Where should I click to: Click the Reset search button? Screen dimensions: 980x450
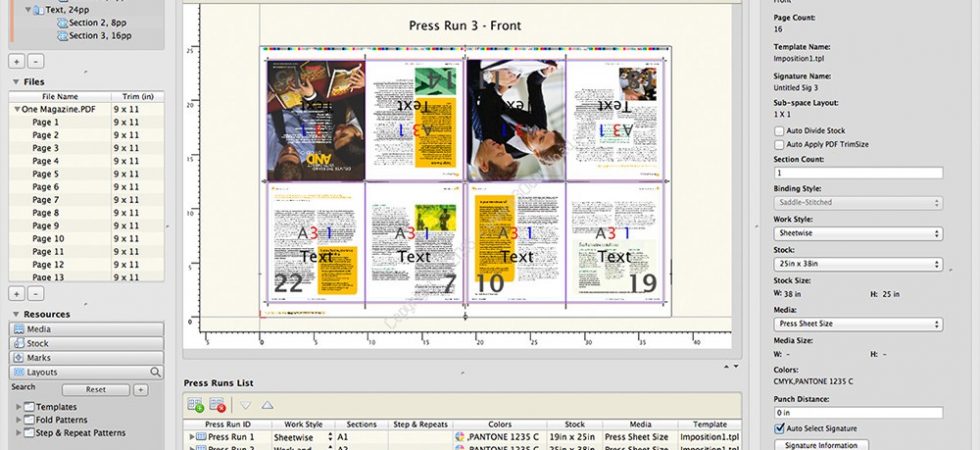pyautogui.click(x=96, y=389)
